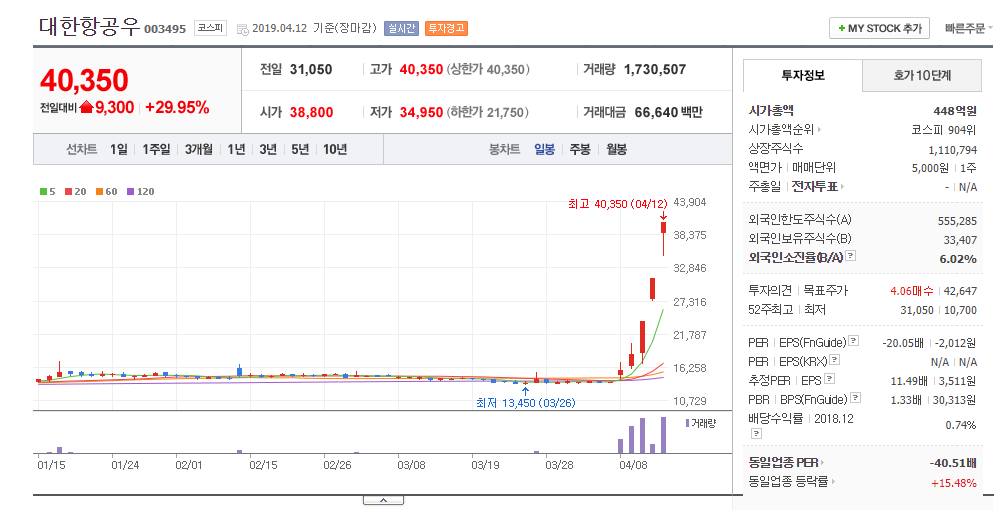Click the 투자경고 warning badge
The image size is (1006, 510).
(x=447, y=28)
